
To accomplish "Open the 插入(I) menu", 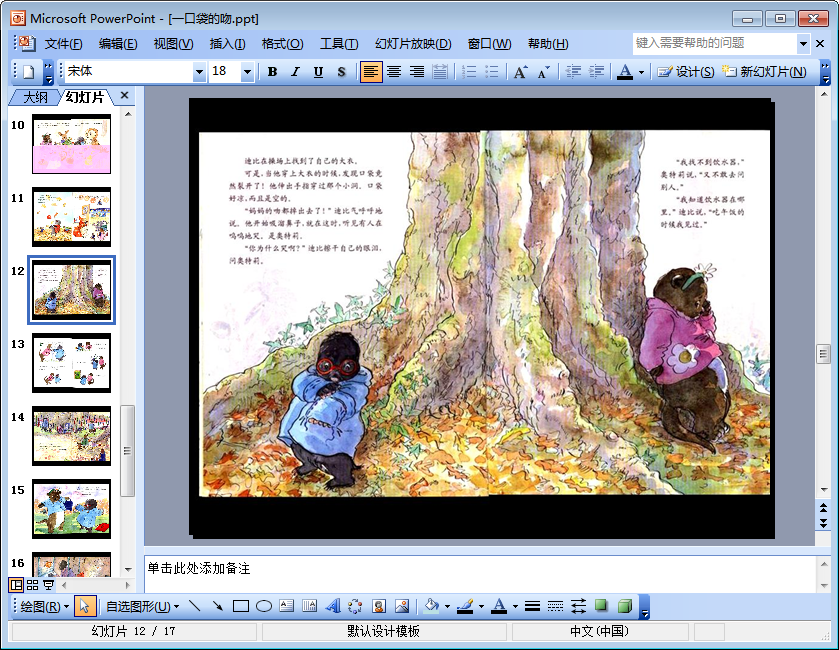I will coord(227,44).
